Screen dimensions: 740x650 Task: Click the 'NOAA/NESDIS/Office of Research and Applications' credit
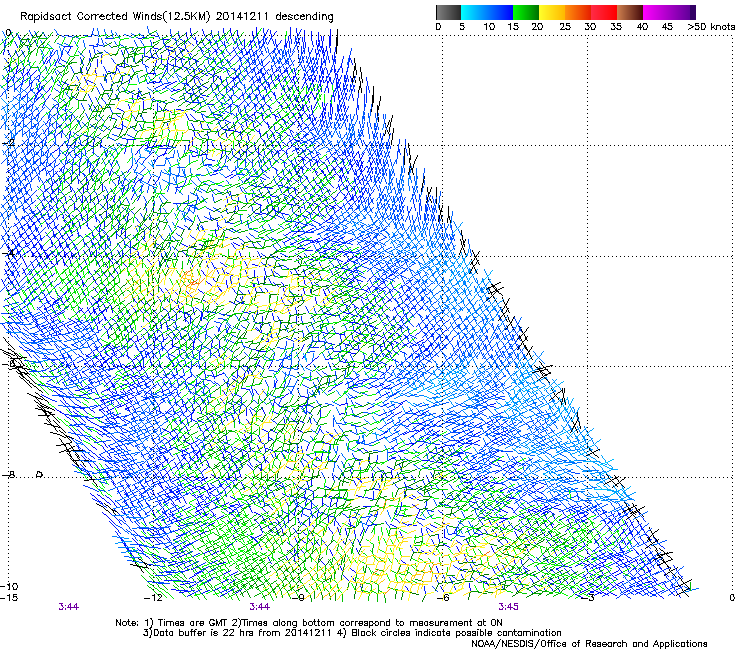(589, 644)
